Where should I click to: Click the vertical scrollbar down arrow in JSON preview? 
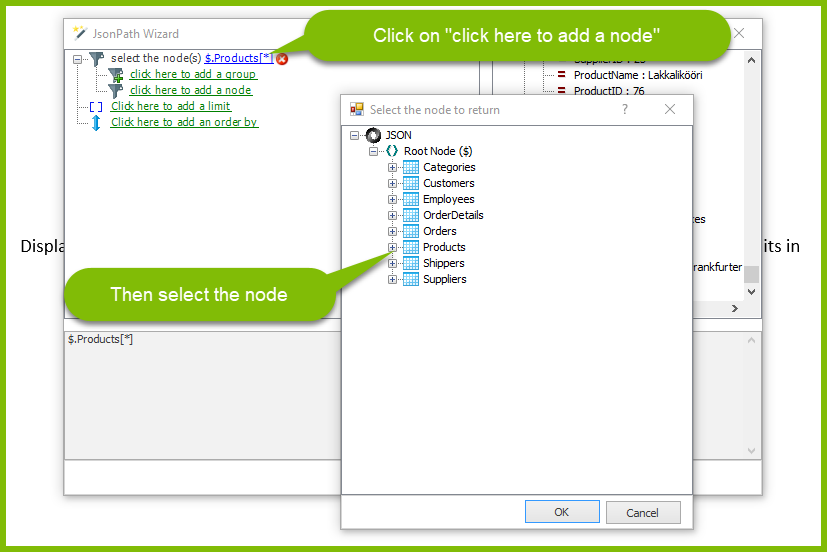[752, 292]
